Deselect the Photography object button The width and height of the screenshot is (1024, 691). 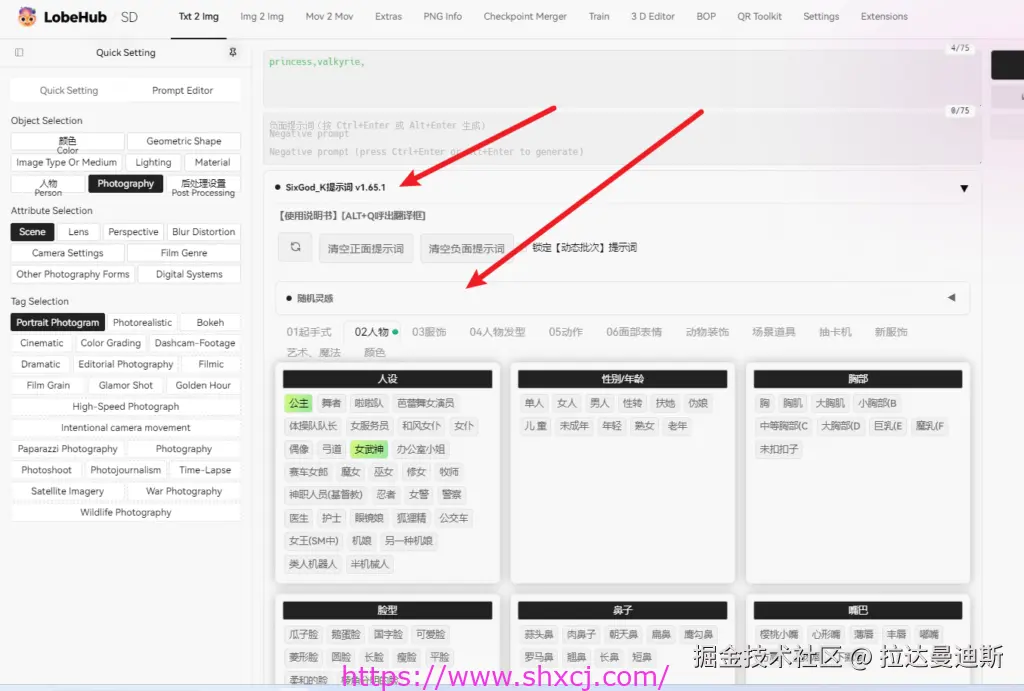point(125,184)
